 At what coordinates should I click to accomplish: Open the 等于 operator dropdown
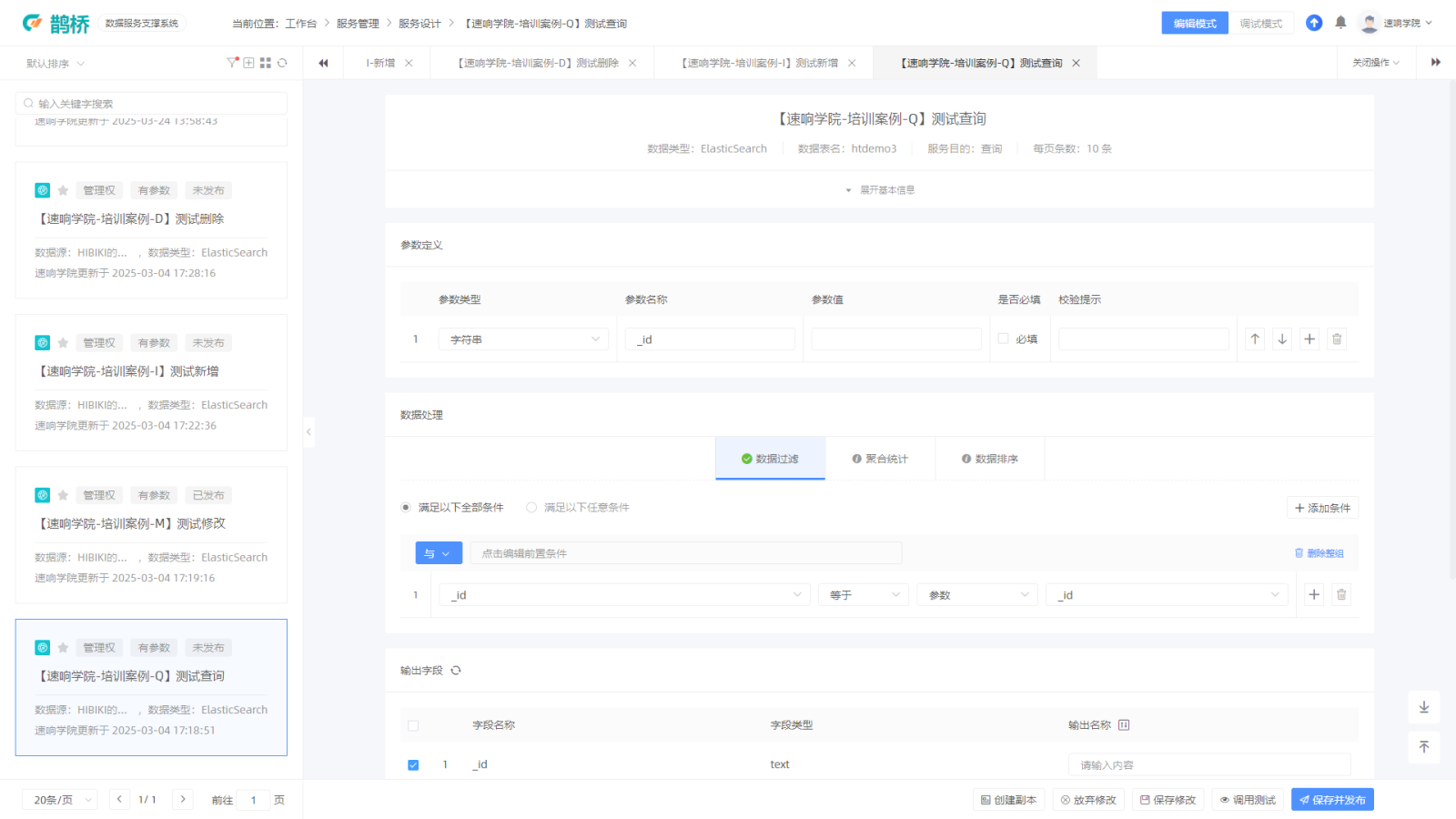[863, 595]
